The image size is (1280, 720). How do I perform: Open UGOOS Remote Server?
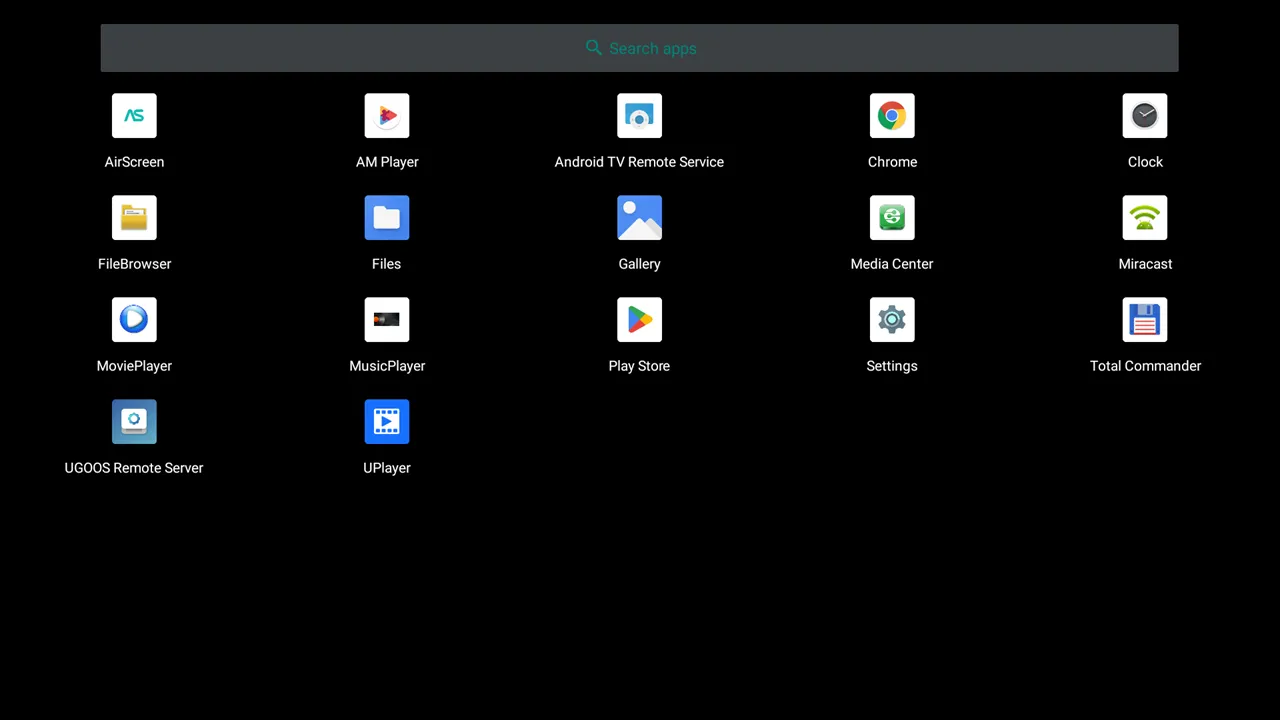coord(134,421)
